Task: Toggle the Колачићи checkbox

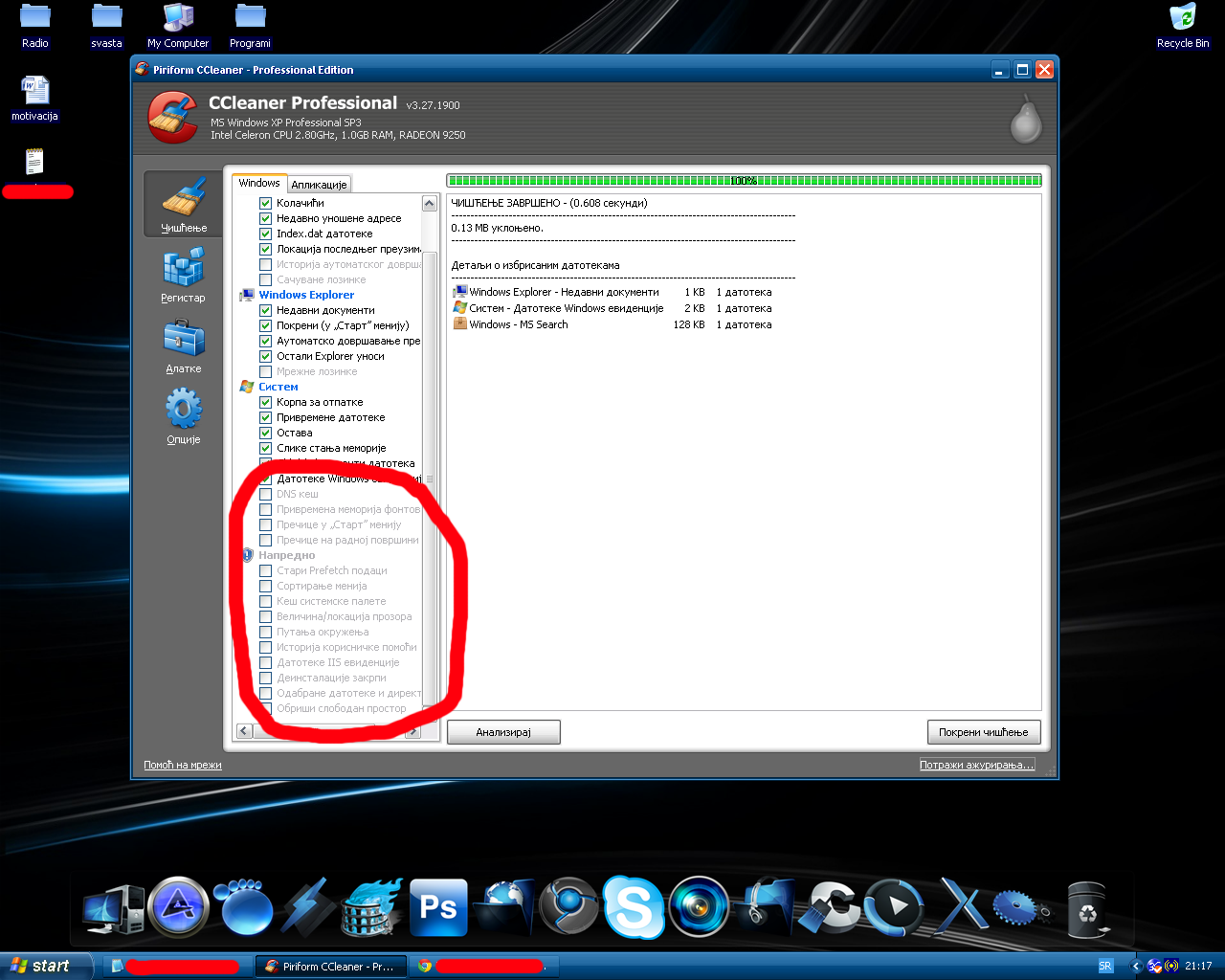Action: pos(266,203)
